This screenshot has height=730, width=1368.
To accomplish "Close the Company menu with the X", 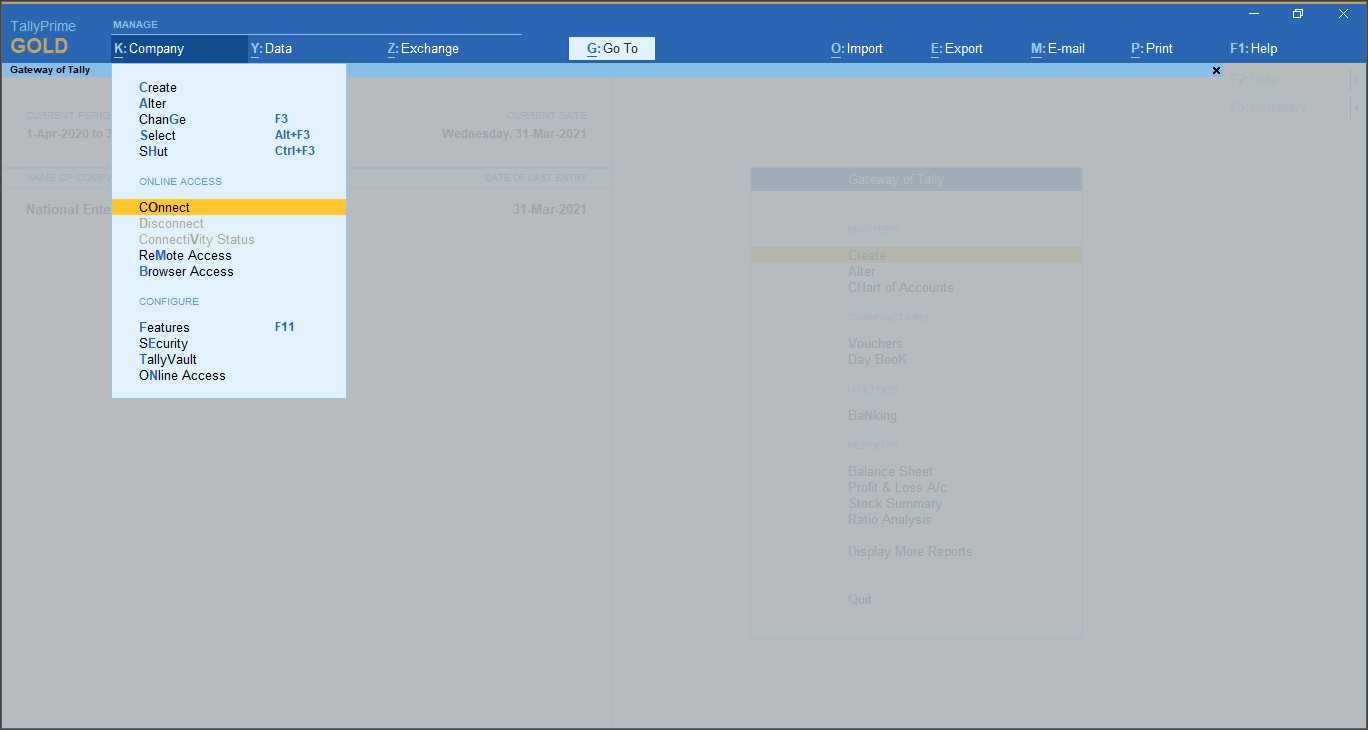I will click(x=1216, y=70).
